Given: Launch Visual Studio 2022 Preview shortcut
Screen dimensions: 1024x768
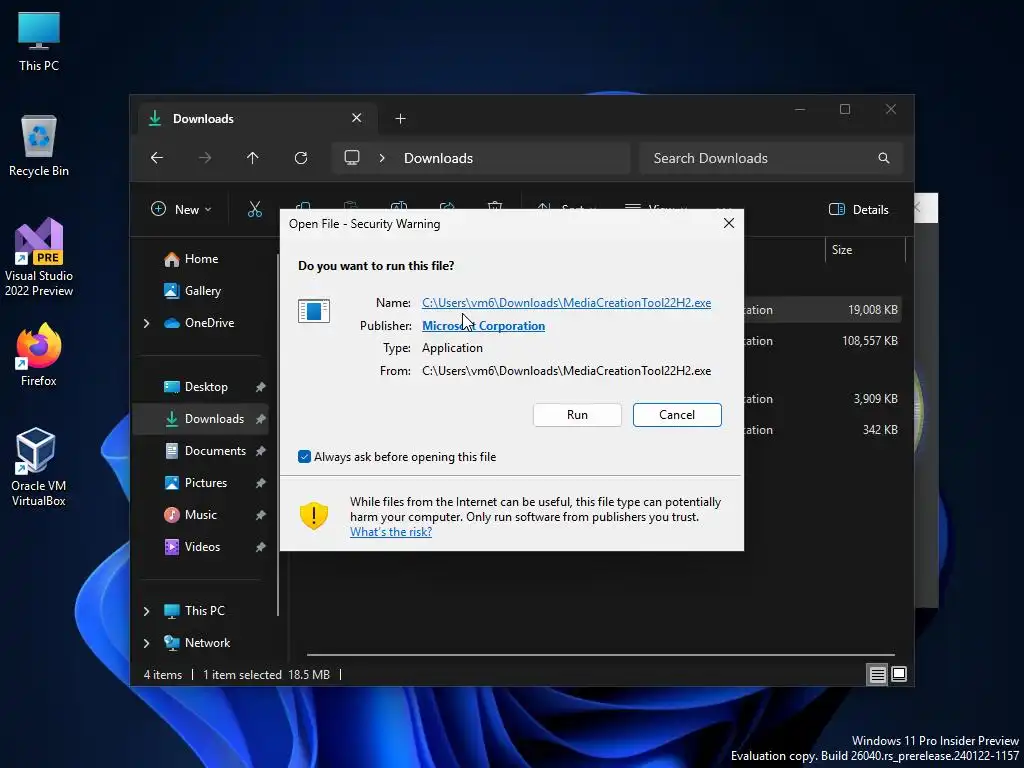Looking at the screenshot, I should (39, 257).
